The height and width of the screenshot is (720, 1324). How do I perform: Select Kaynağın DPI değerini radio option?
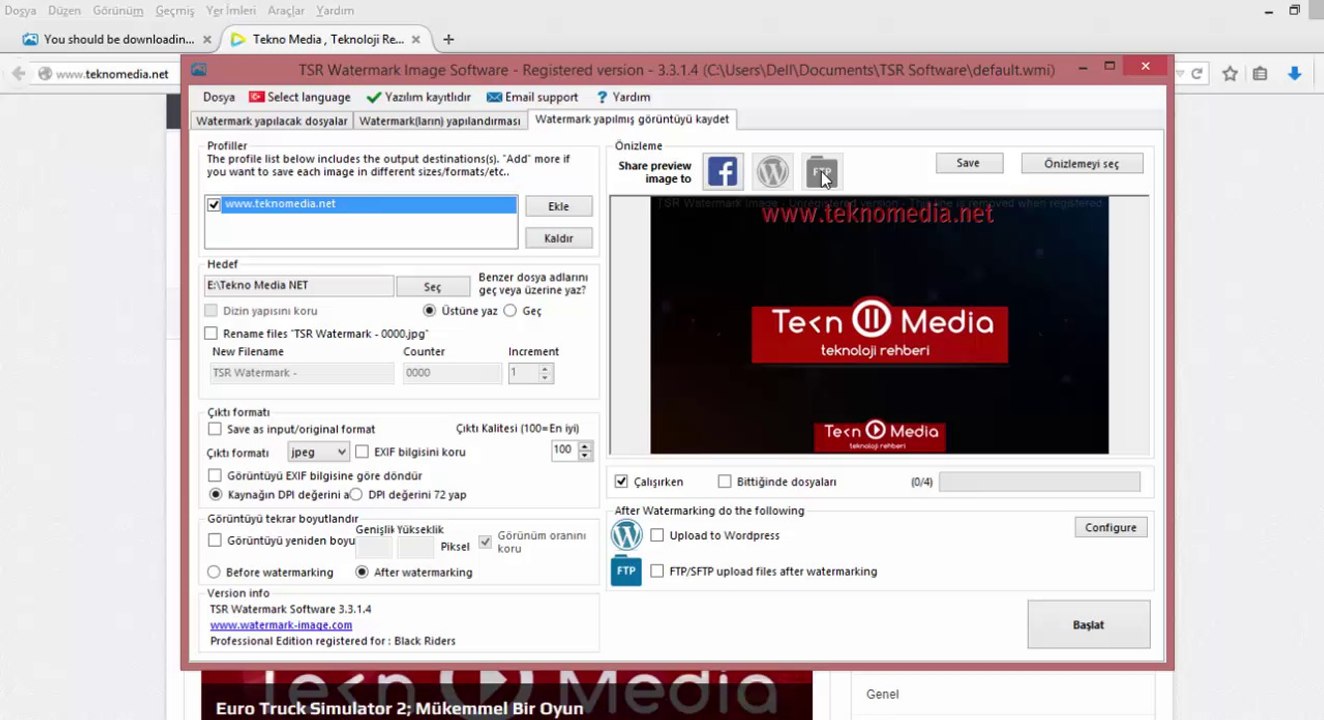pyautogui.click(x=215, y=495)
